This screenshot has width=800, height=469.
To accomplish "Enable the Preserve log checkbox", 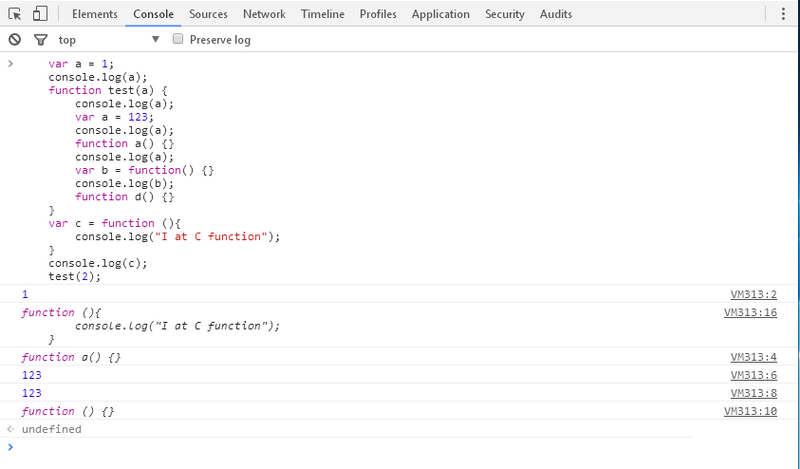I will [x=178, y=40].
